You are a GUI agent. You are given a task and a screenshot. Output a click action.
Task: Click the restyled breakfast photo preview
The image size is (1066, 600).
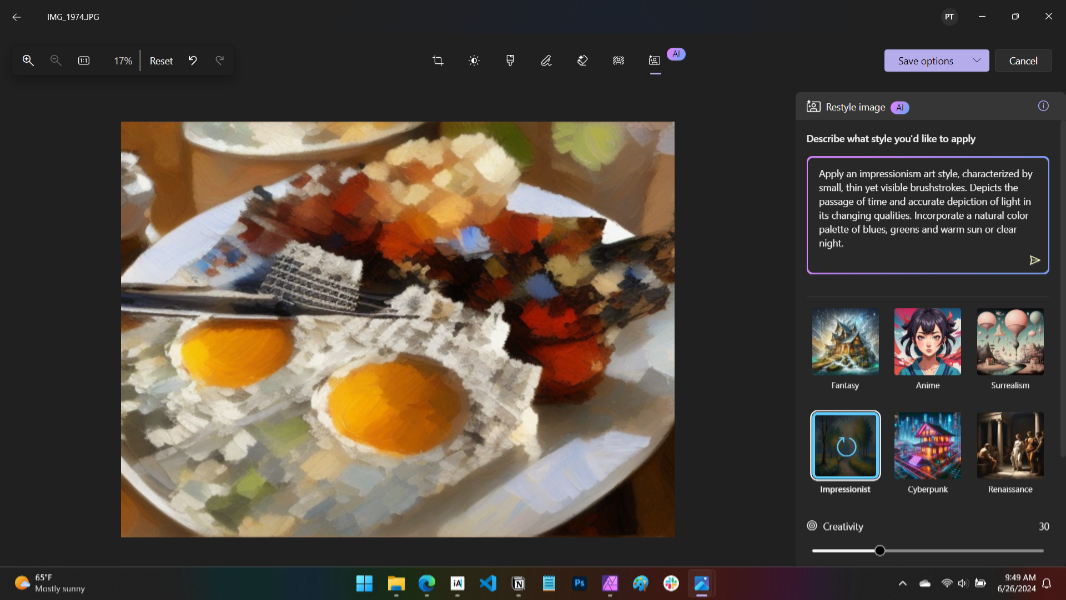click(x=398, y=330)
